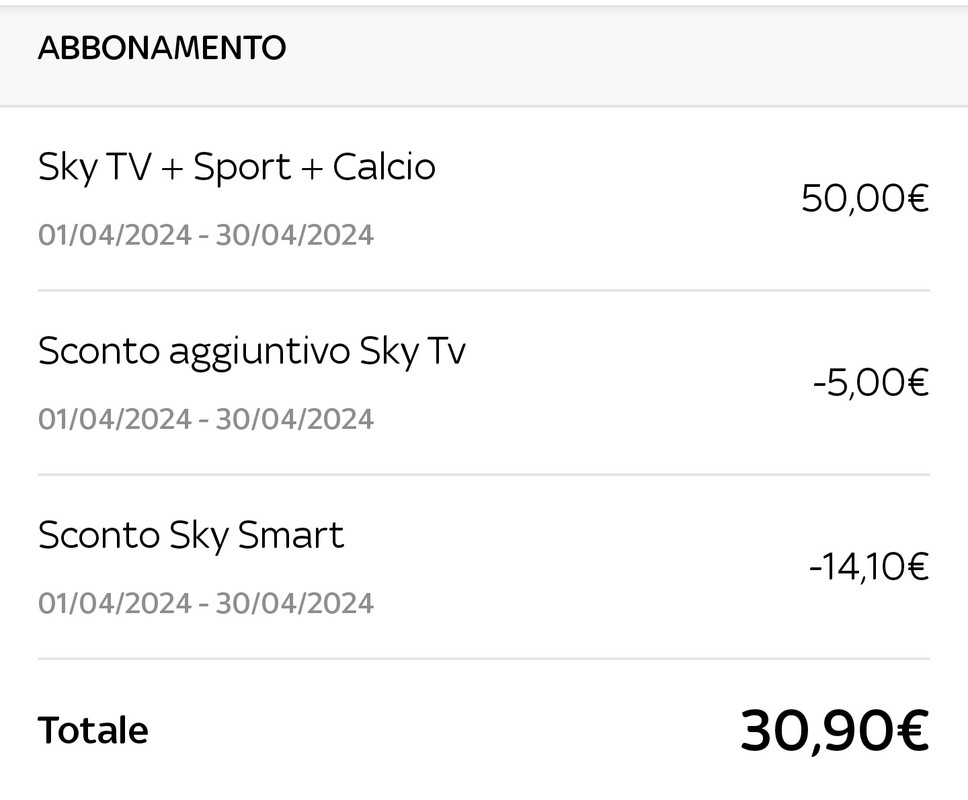The height and width of the screenshot is (800, 968).
Task: Tap the -14,10€ discount amount
Action: coord(869,567)
